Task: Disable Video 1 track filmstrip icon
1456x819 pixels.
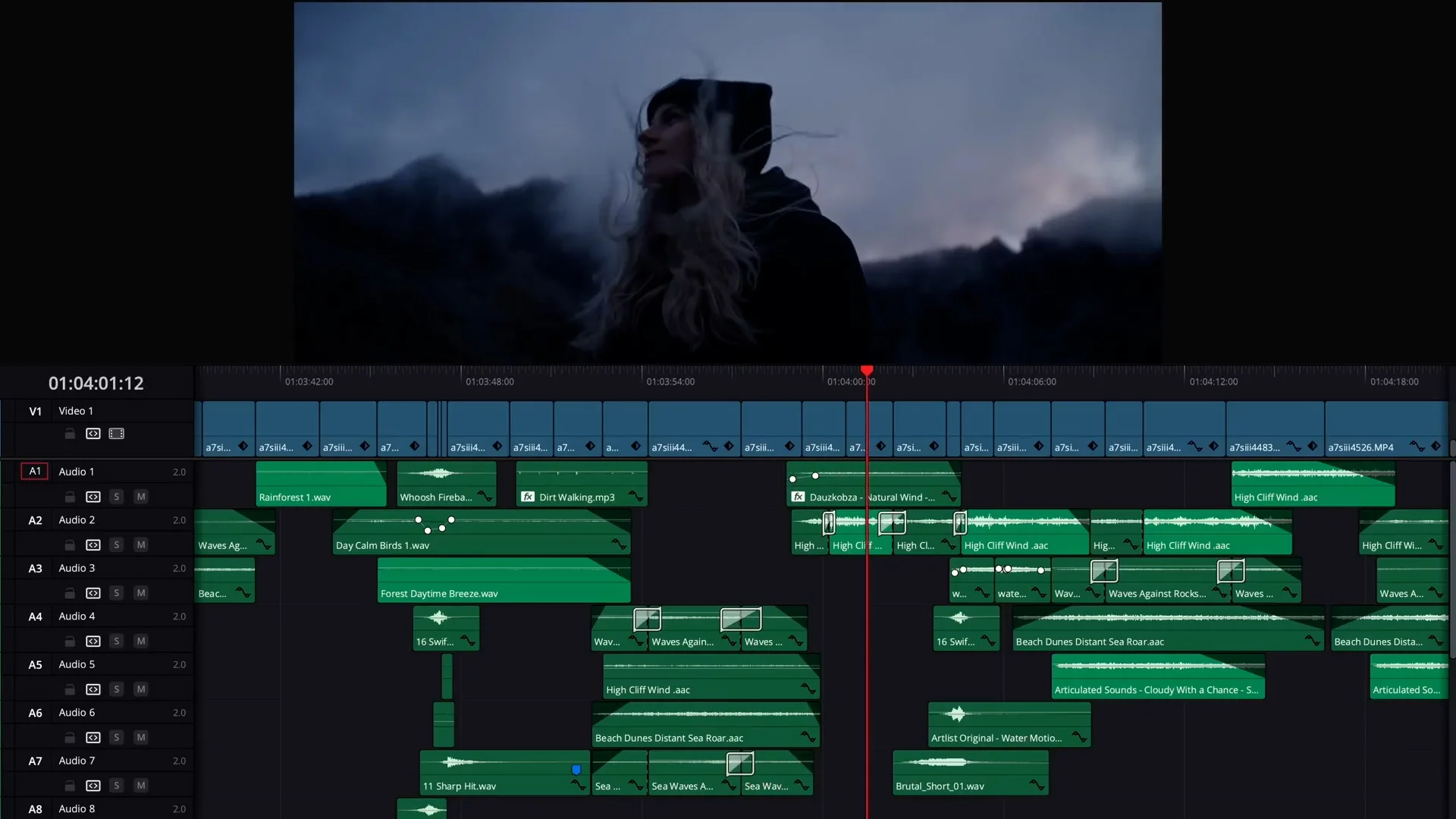Action: [x=116, y=434]
